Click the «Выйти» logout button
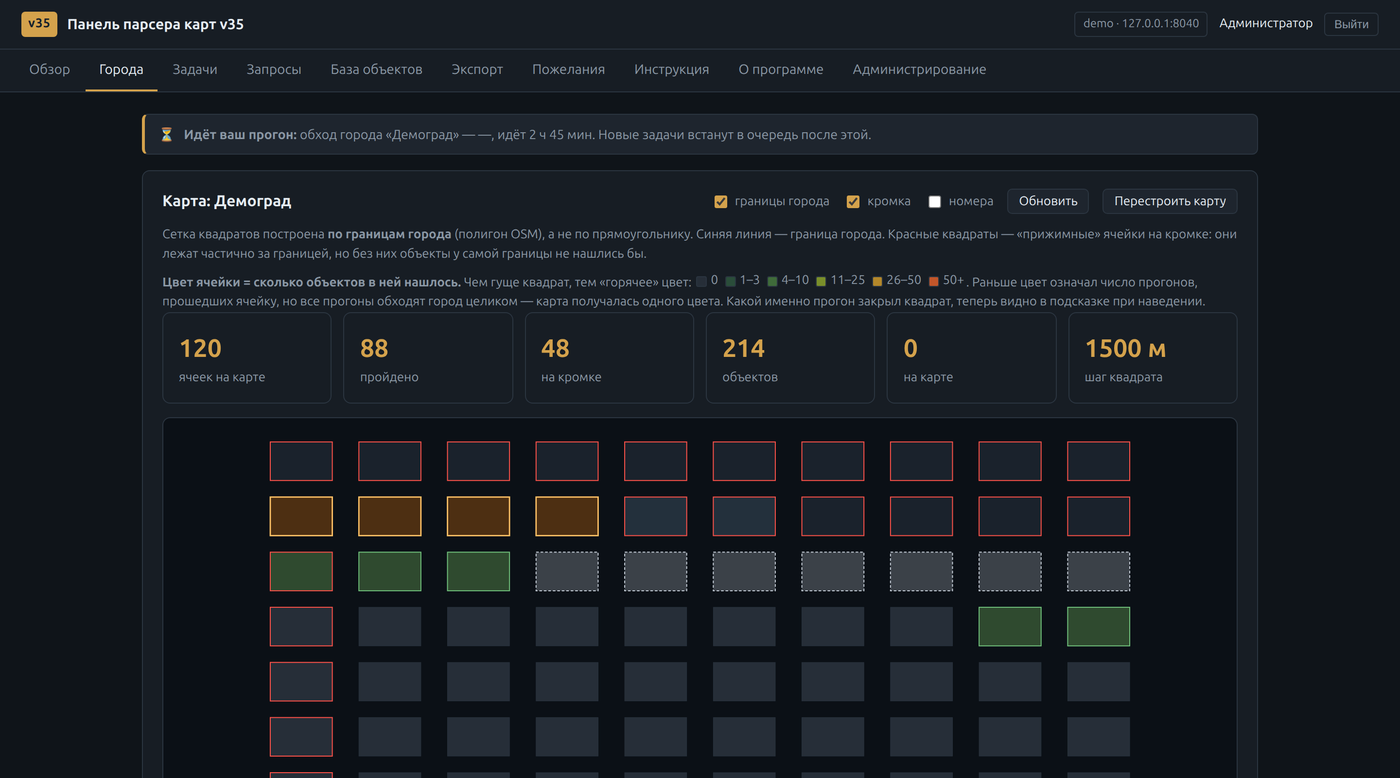The height and width of the screenshot is (778, 1400). pyautogui.click(x=1351, y=24)
